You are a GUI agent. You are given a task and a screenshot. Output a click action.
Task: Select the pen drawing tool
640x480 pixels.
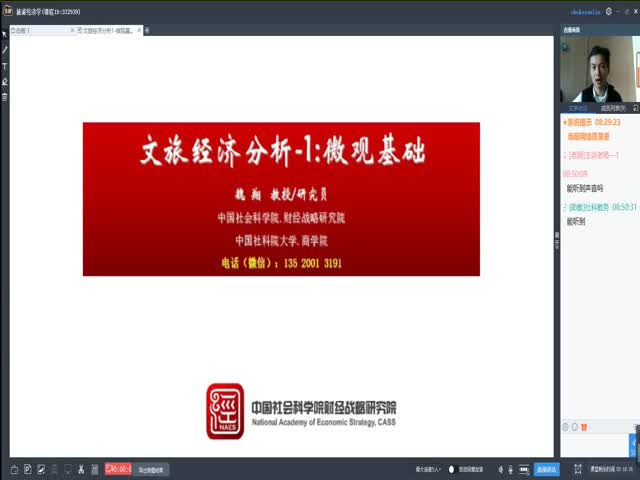pos(4,50)
